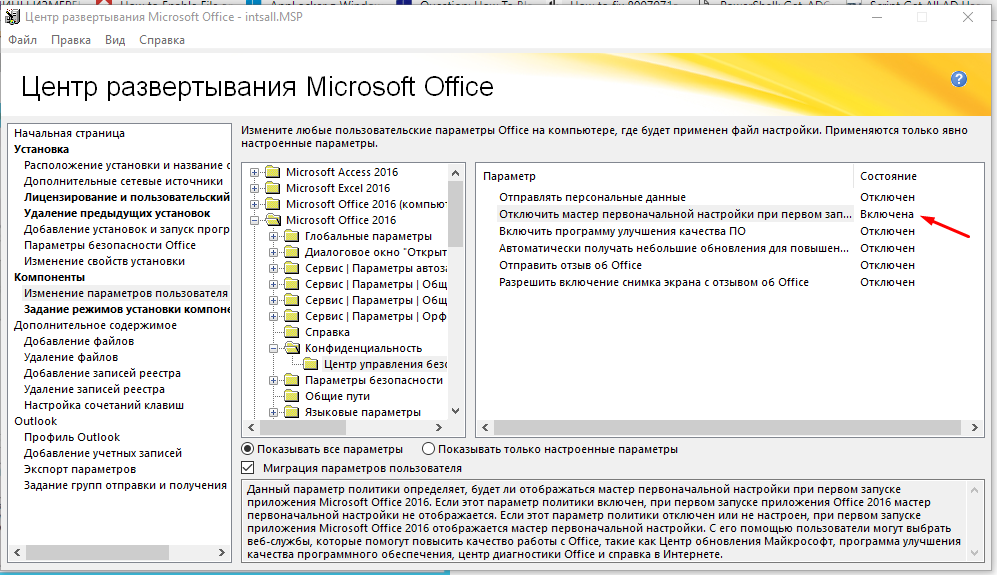Expand Microsoft Excel 2016 tree node
Viewport: 997px width, 575px height.
tap(254, 188)
